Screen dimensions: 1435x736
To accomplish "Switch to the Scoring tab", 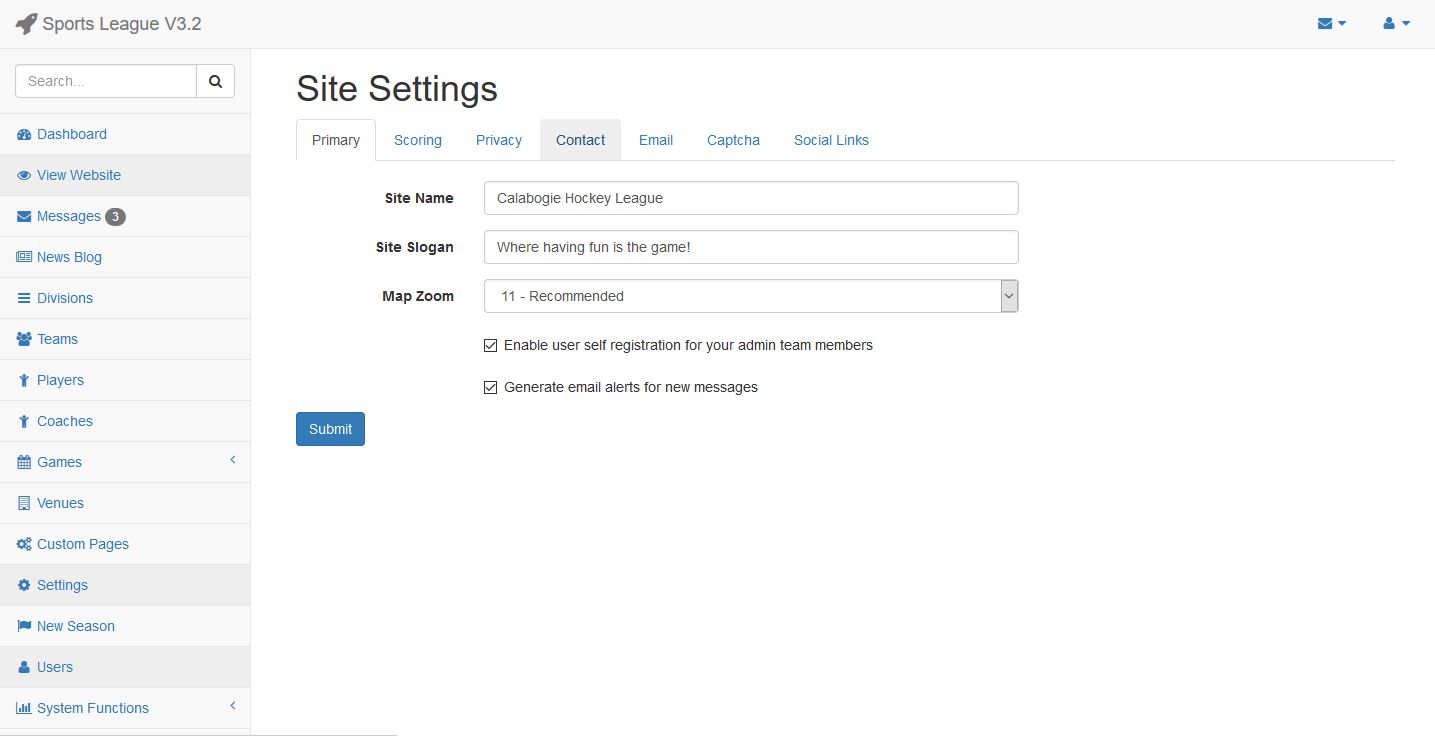I will click(418, 140).
